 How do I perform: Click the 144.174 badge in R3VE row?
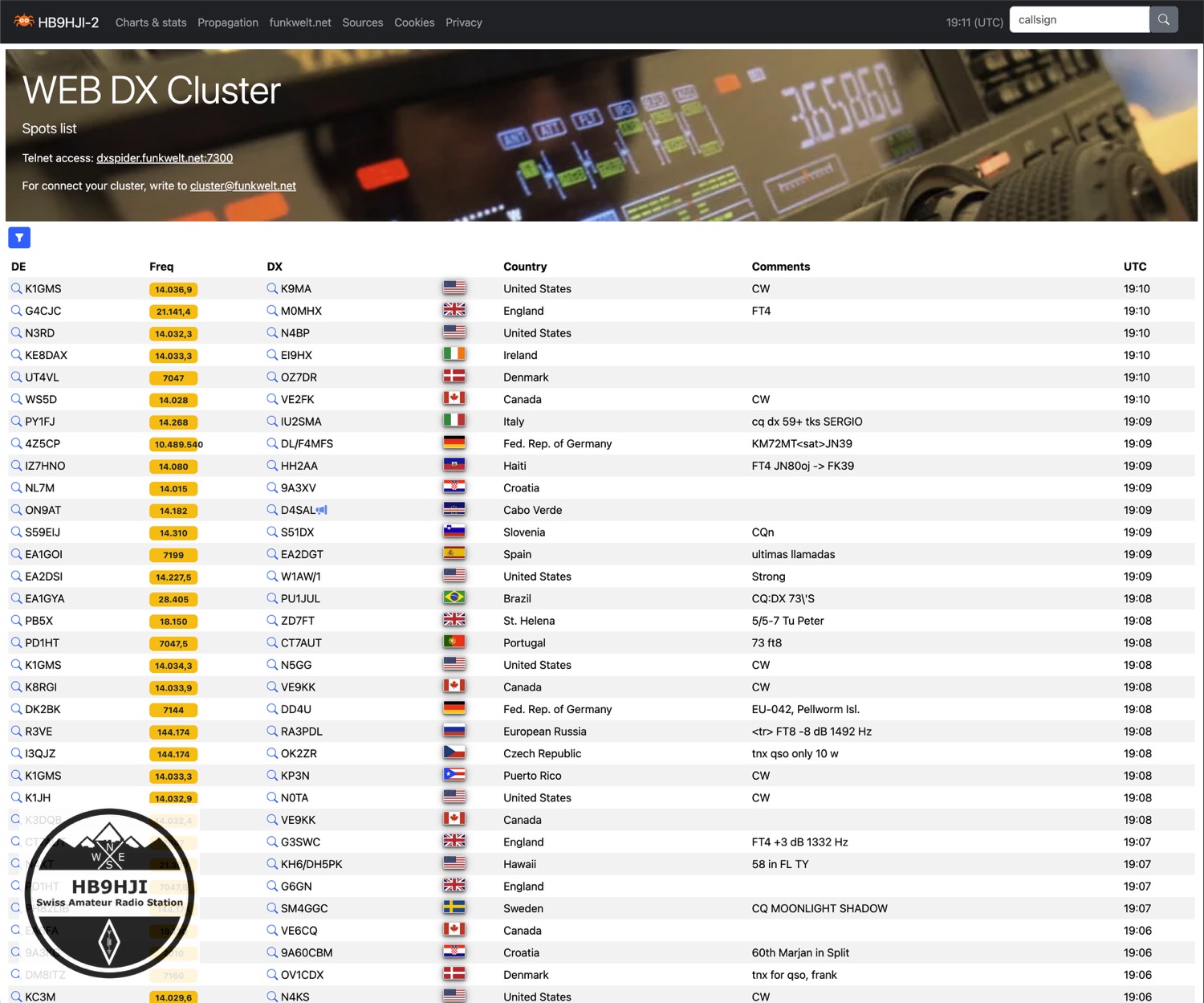[x=173, y=732]
